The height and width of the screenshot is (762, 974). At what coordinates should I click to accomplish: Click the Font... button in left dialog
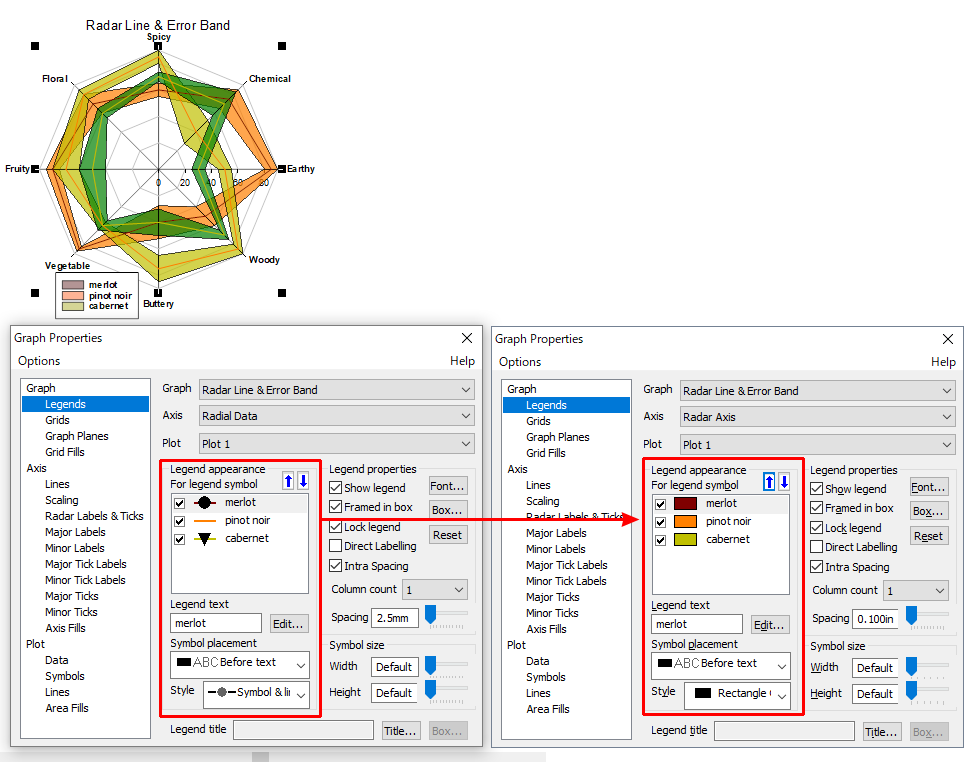pos(448,486)
